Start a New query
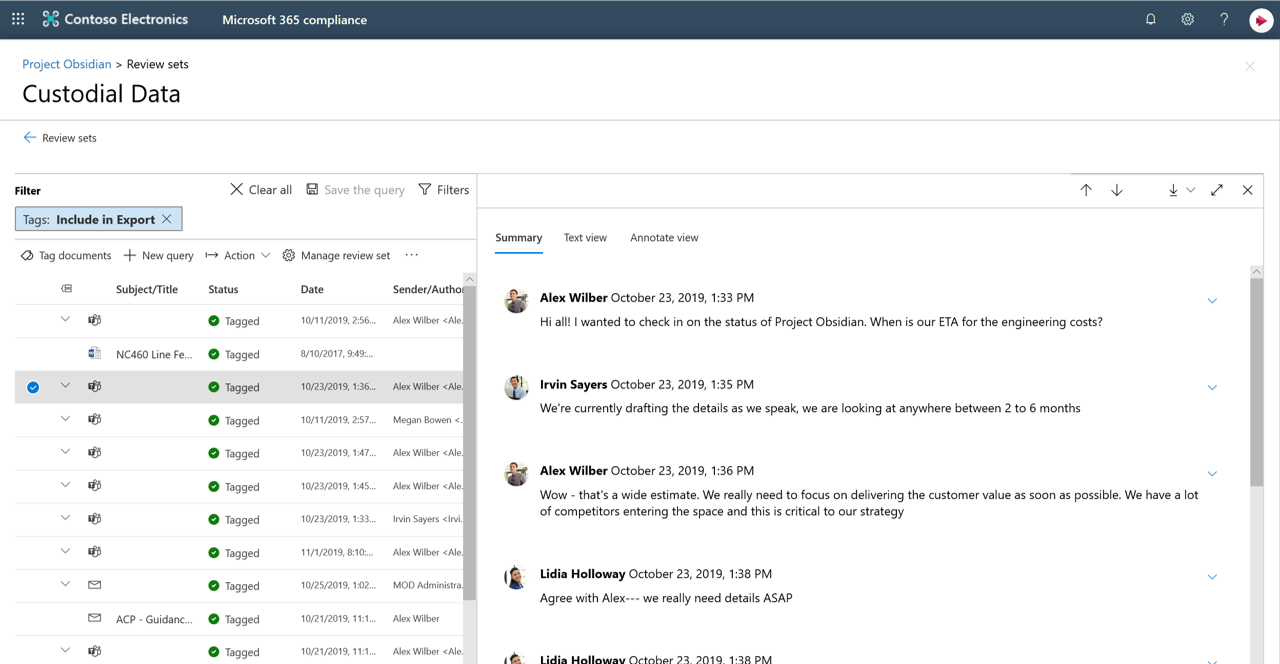The width and height of the screenshot is (1280, 664). pyautogui.click(x=158, y=255)
